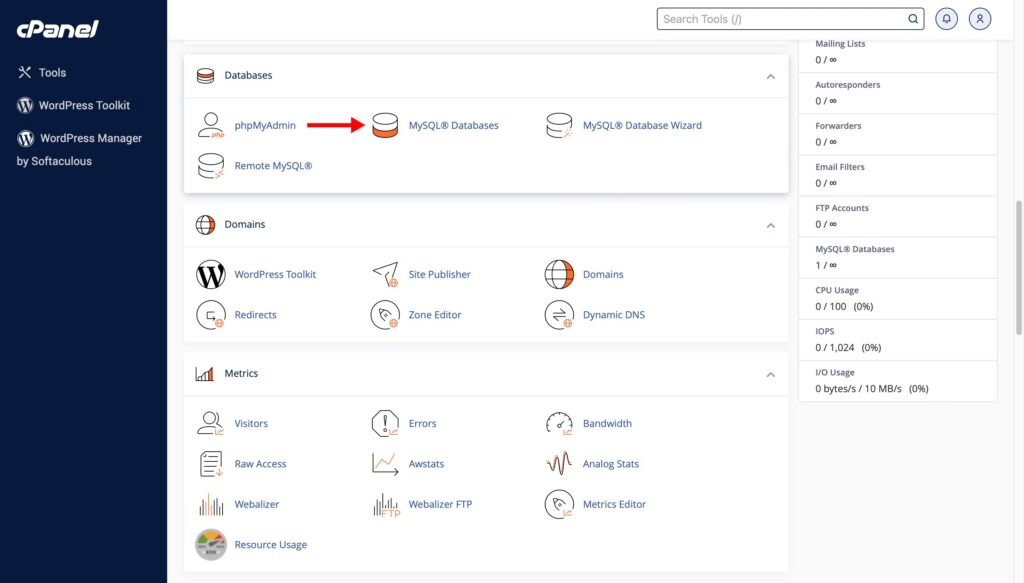Click the phpMyAdmin icon
This screenshot has width=1024, height=583.
point(210,125)
